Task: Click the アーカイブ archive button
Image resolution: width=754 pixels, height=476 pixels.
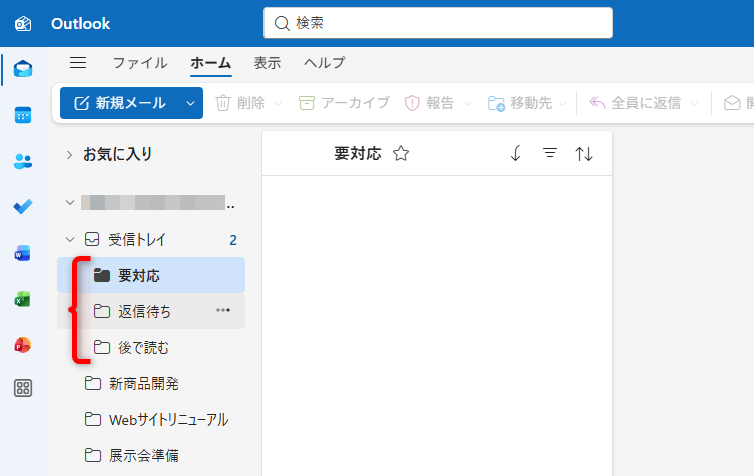Action: coord(344,103)
